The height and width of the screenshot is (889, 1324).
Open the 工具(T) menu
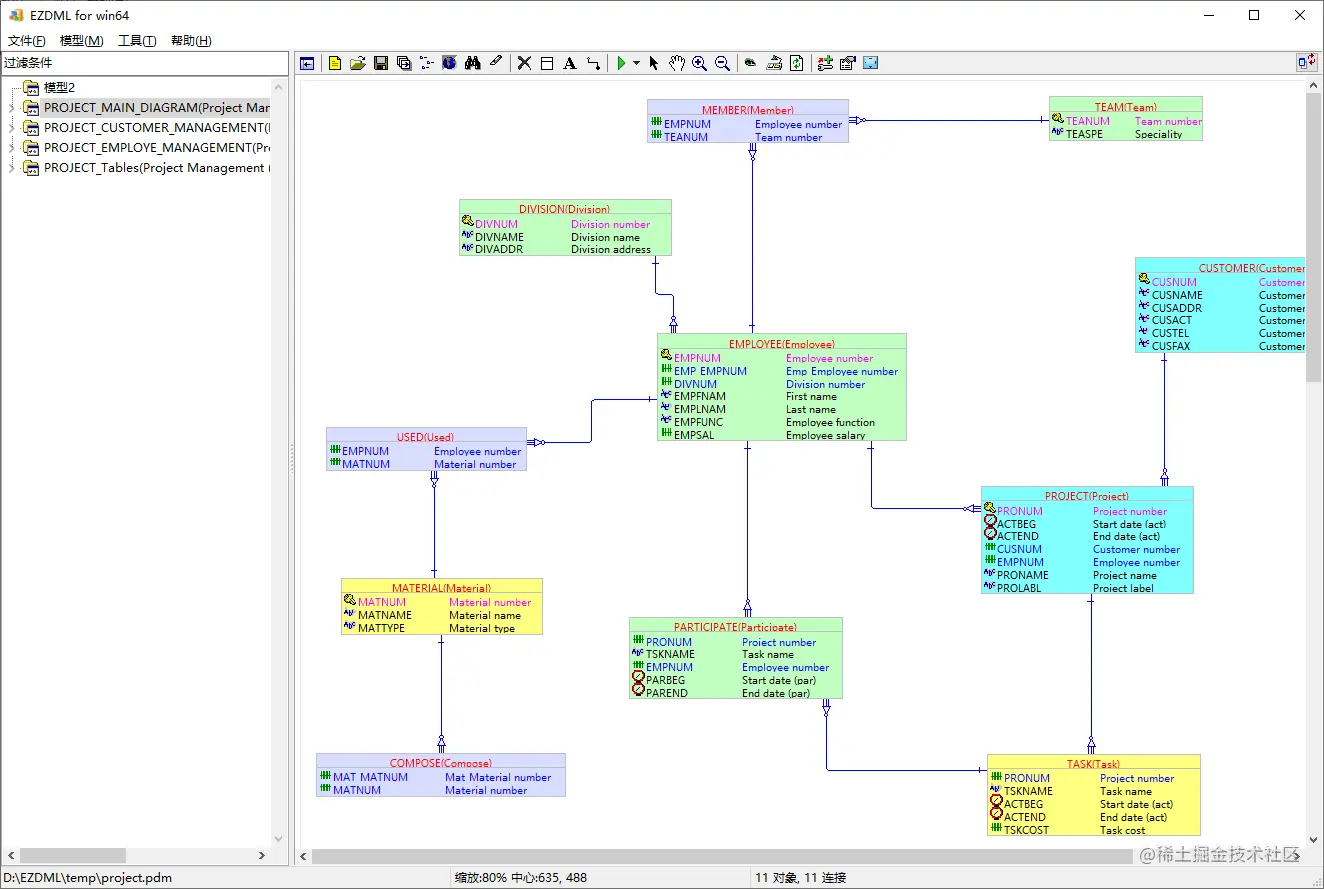click(x=137, y=41)
